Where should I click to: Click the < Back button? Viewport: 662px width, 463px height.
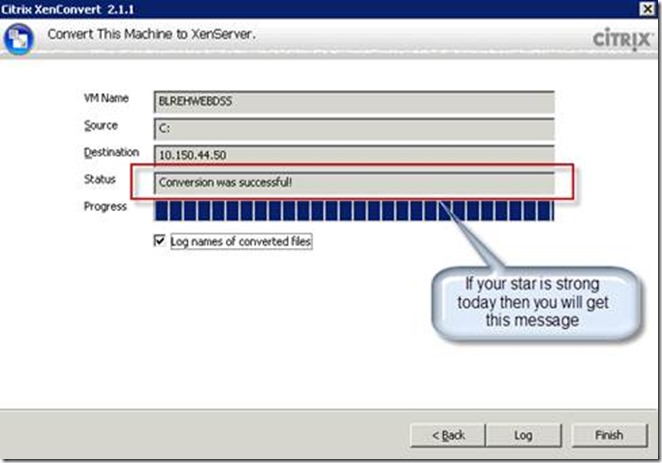[448, 435]
